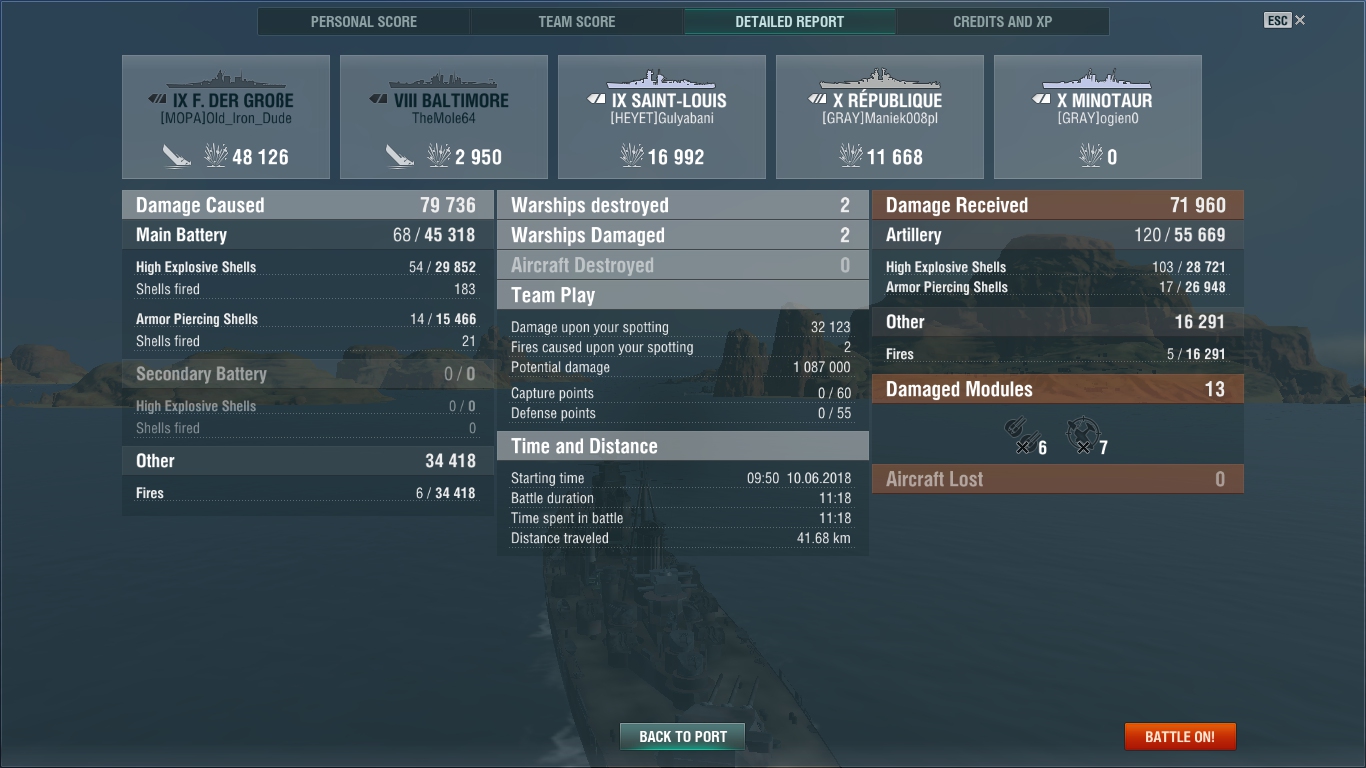Click the damage icon on Minotaur card

pyautogui.click(x=1091, y=155)
